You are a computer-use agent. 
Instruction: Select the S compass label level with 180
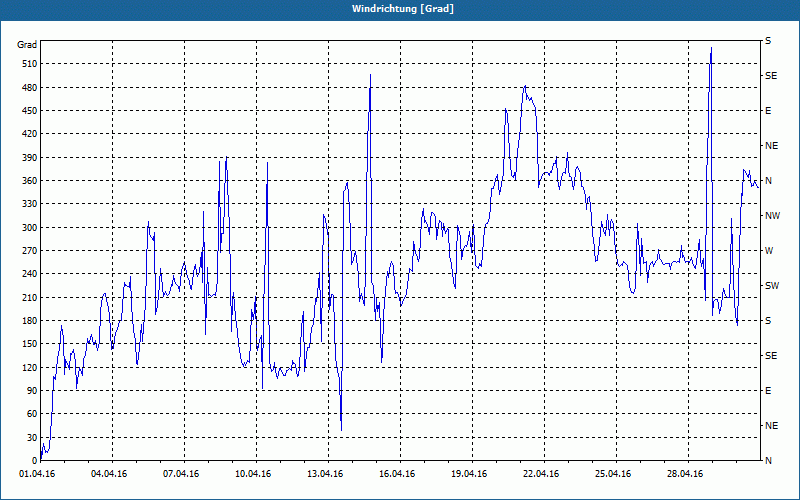768,321
